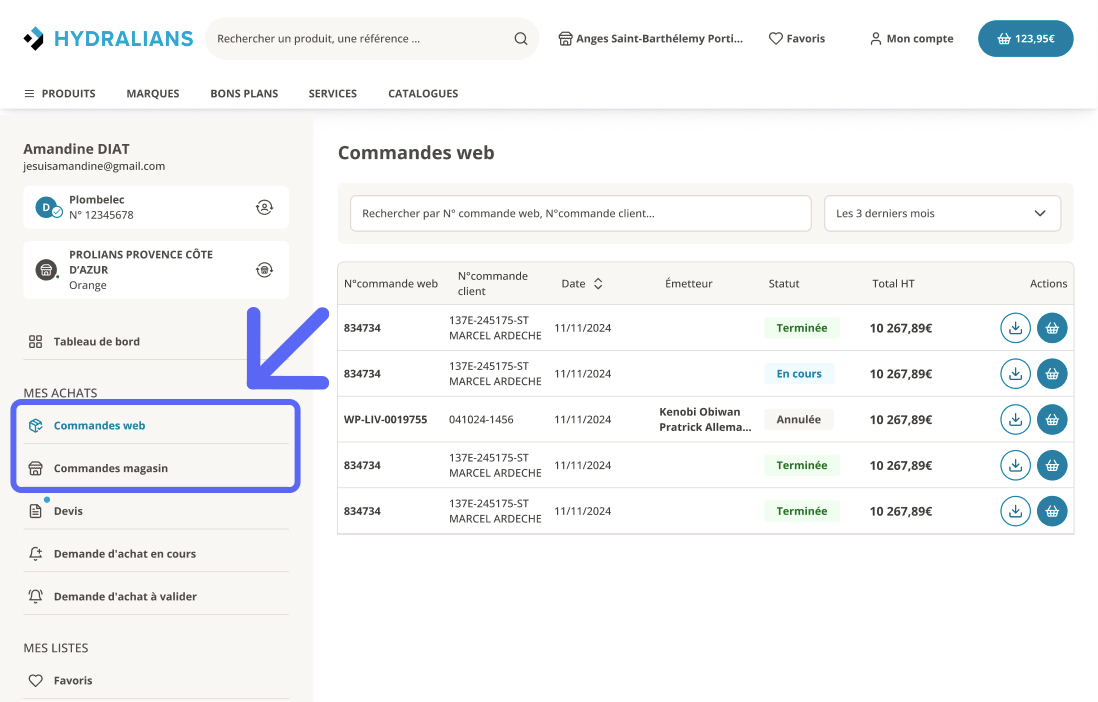The width and height of the screenshot is (1098, 702).
Task: Click the Annulée status badge
Action: (798, 420)
